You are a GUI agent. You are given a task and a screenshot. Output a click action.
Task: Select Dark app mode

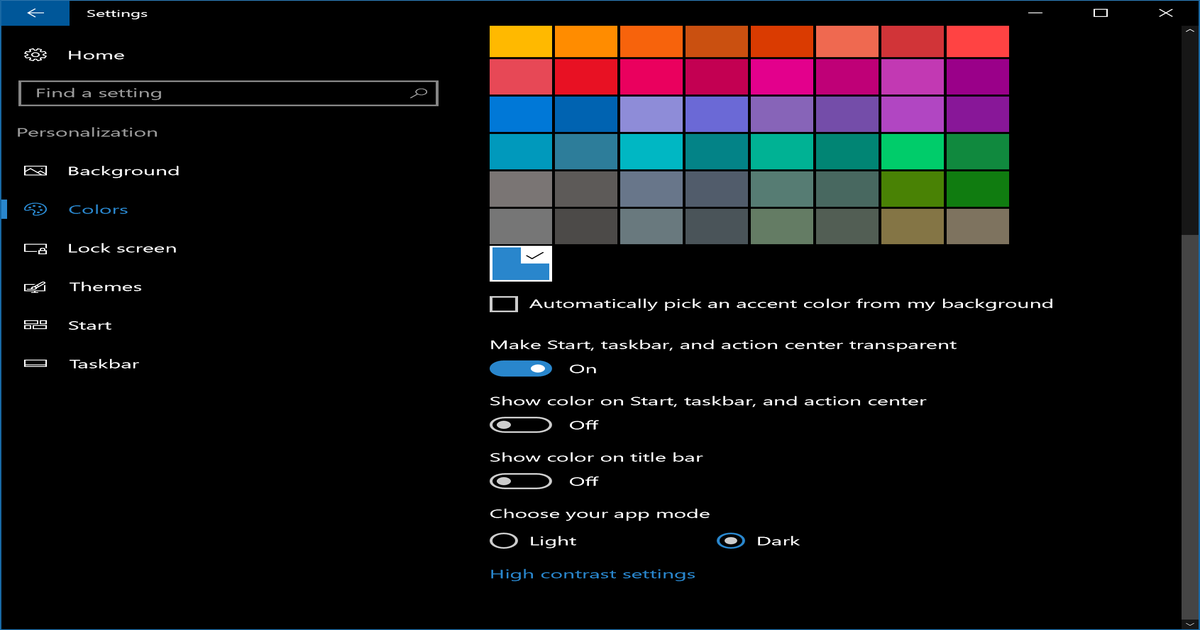[x=731, y=540]
